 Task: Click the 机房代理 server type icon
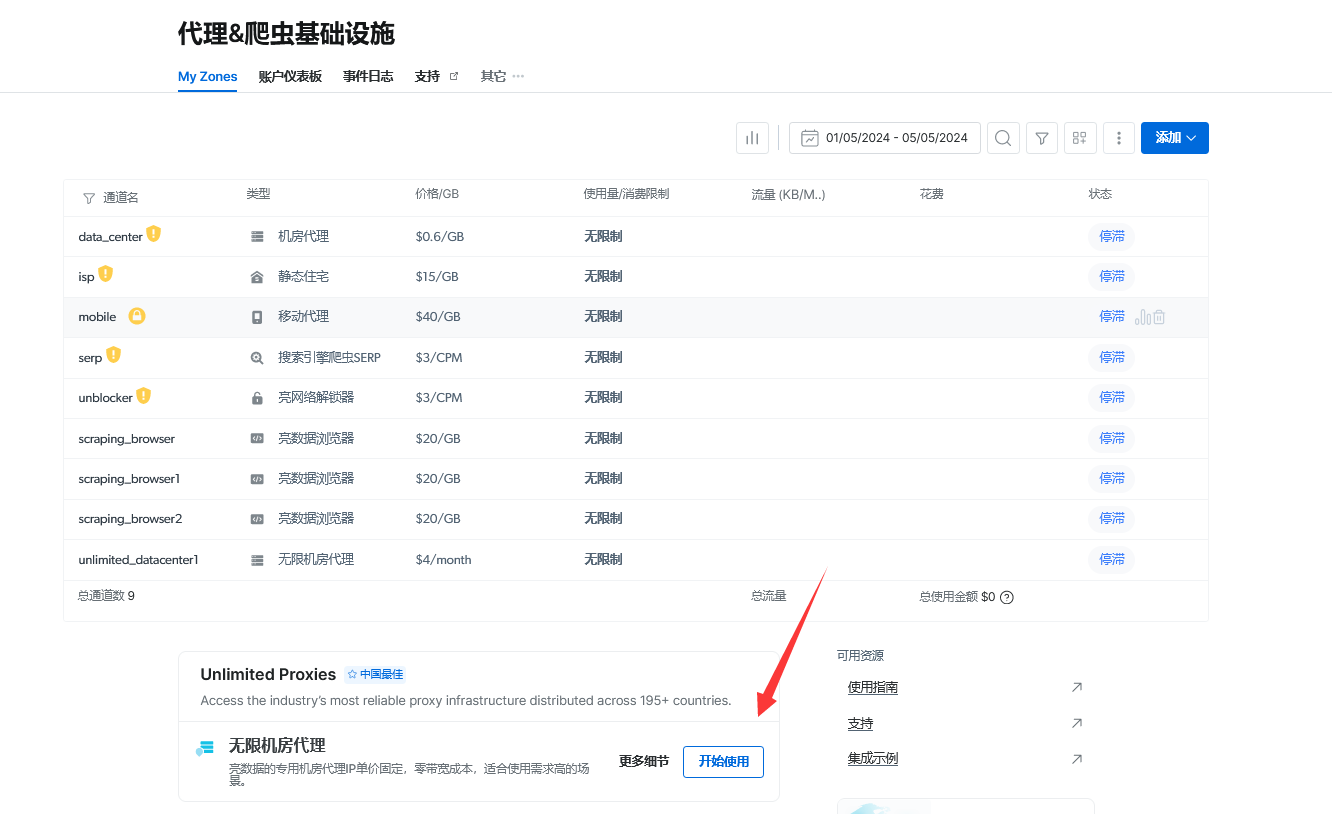coord(257,237)
